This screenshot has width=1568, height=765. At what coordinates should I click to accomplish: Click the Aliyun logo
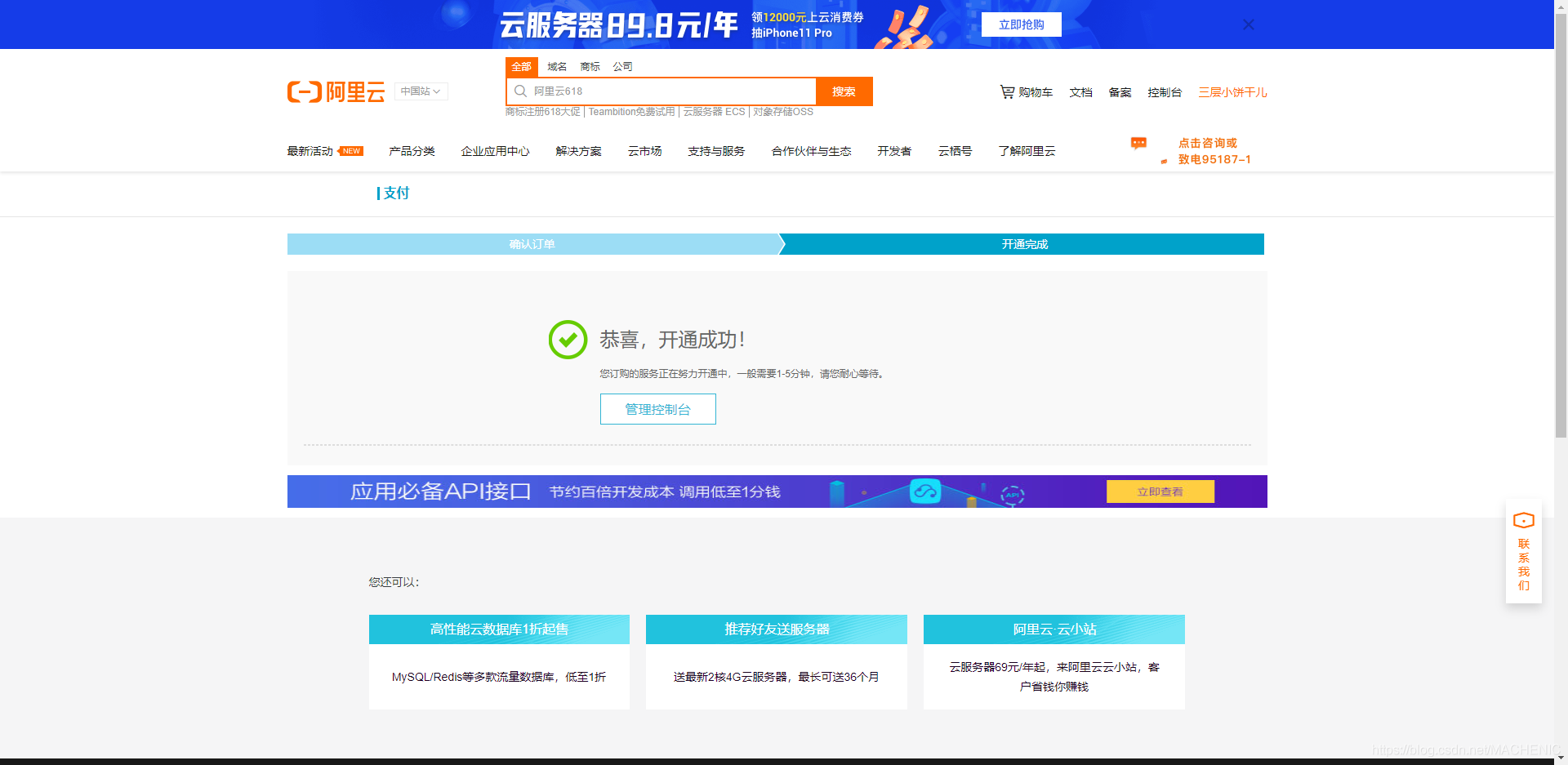click(336, 91)
